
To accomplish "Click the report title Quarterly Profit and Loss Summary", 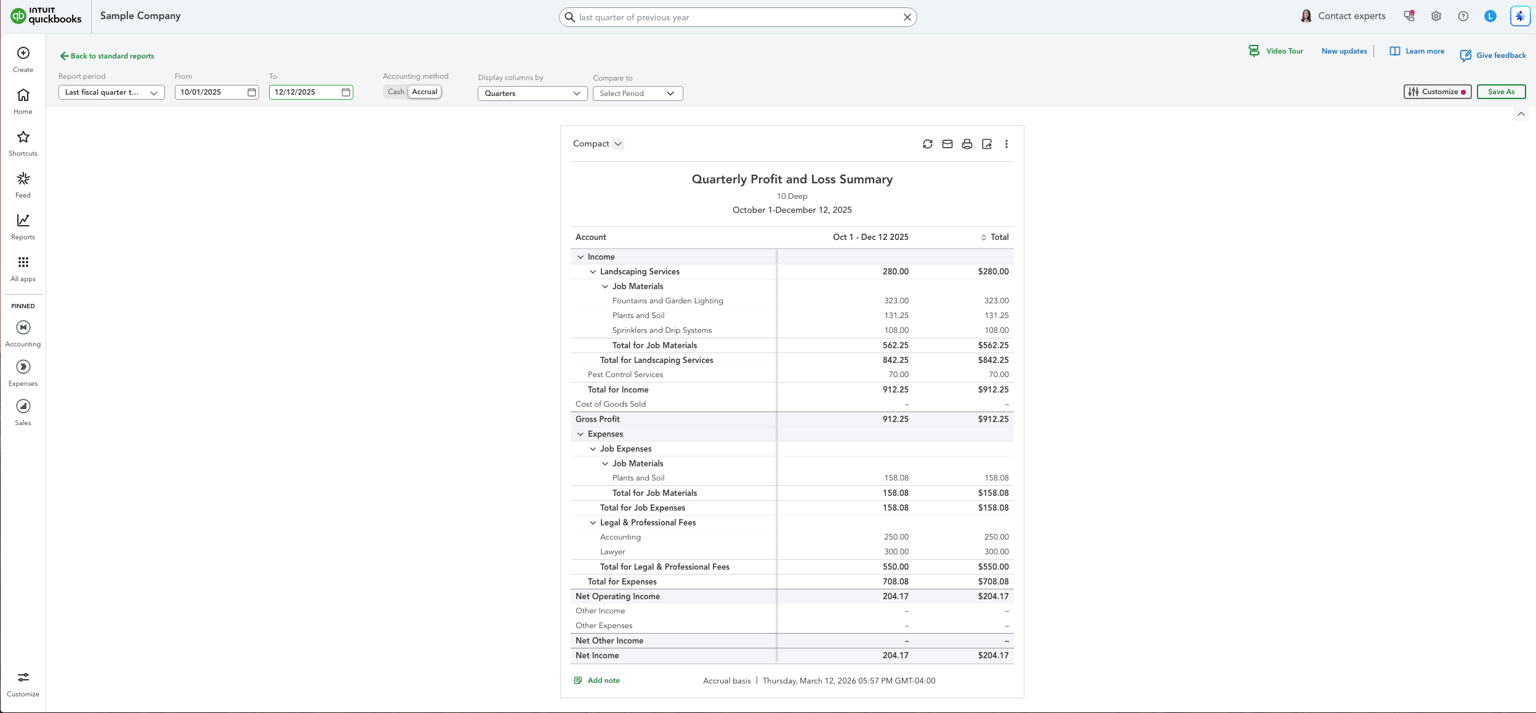I will point(792,180).
